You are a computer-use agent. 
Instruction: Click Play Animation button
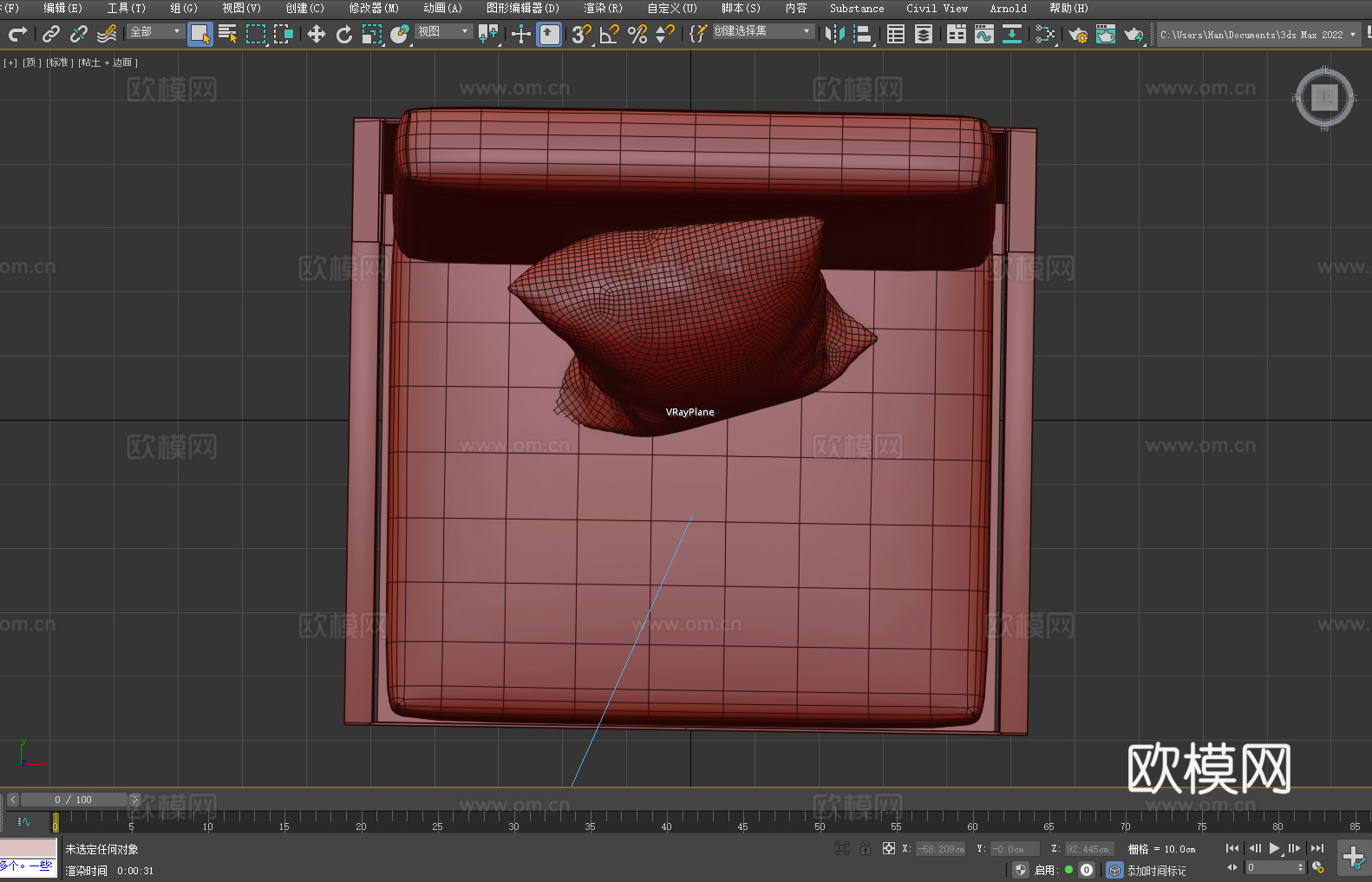coord(1274,848)
